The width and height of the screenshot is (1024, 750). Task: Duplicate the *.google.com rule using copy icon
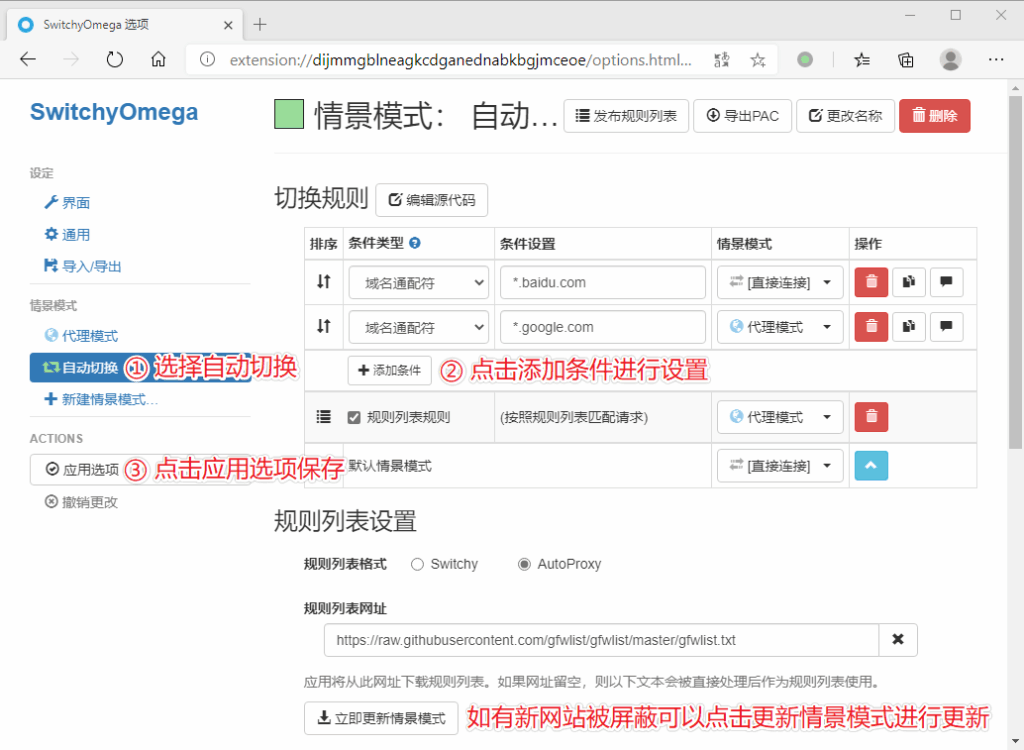coord(908,327)
